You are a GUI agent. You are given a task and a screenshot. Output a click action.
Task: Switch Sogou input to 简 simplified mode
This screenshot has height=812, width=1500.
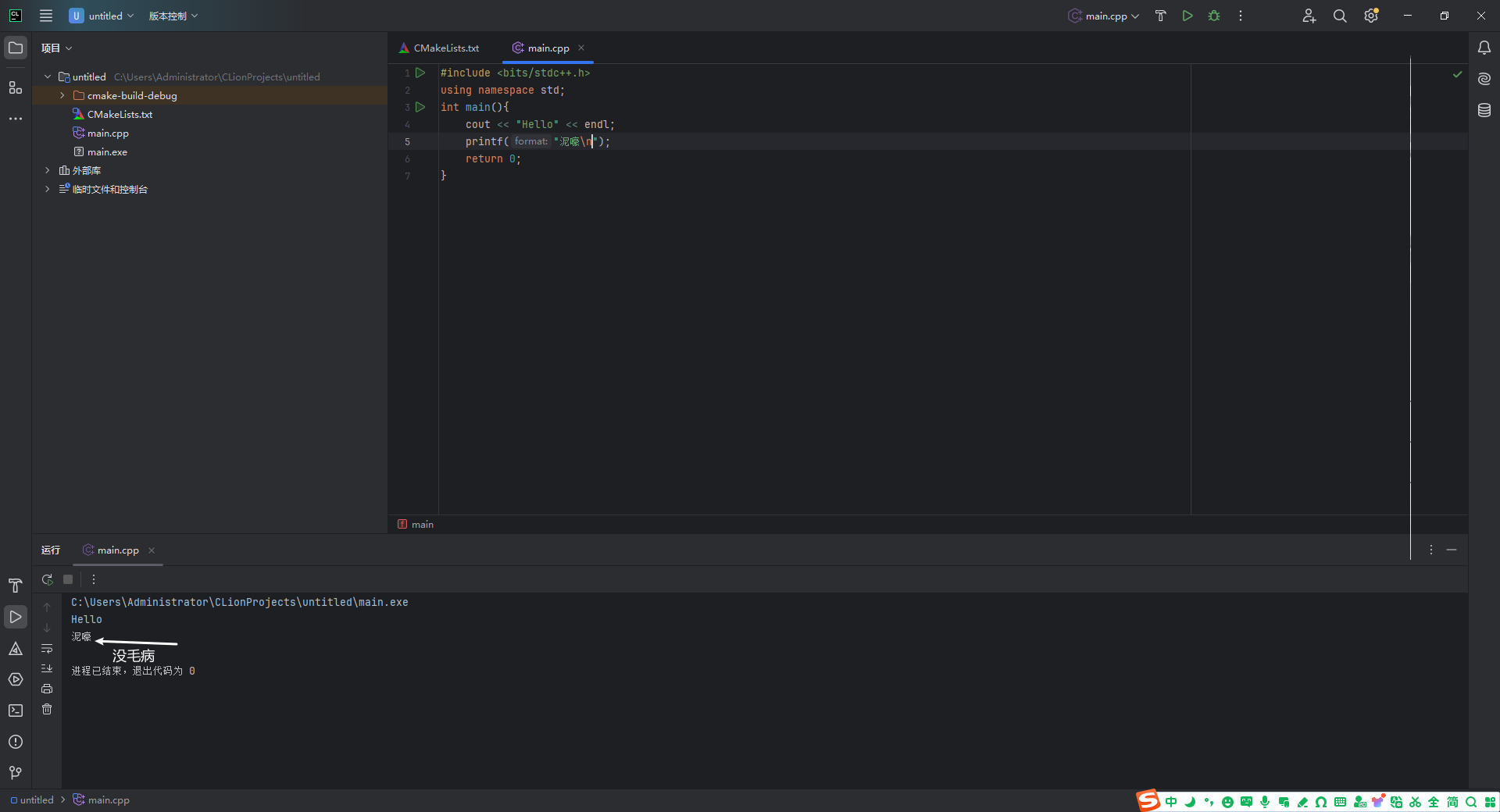[1452, 802]
